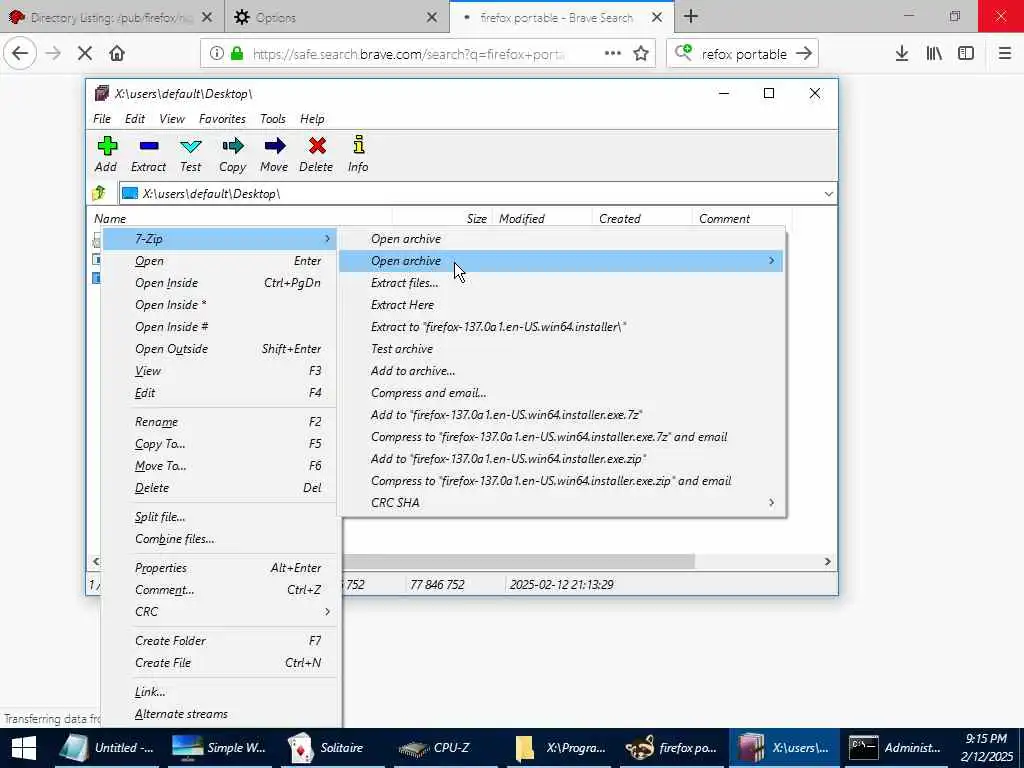Open the File menu in 7-Zip
1024x768 pixels.
tap(102, 119)
